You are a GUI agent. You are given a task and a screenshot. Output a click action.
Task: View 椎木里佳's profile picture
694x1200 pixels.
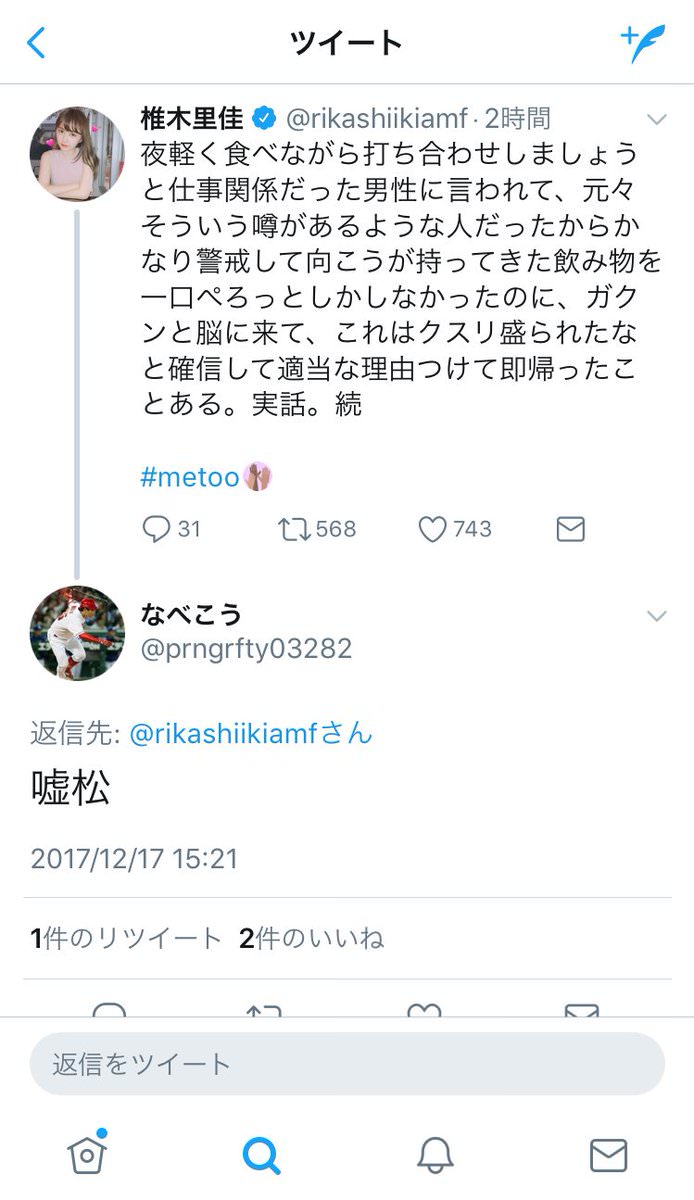(77, 154)
